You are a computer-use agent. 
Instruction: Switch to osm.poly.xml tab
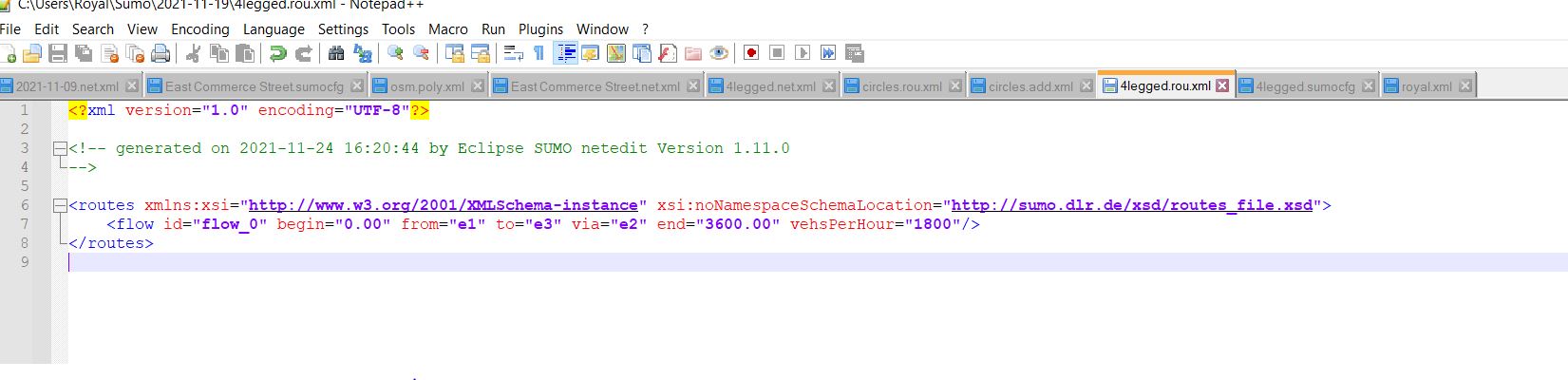tap(427, 85)
